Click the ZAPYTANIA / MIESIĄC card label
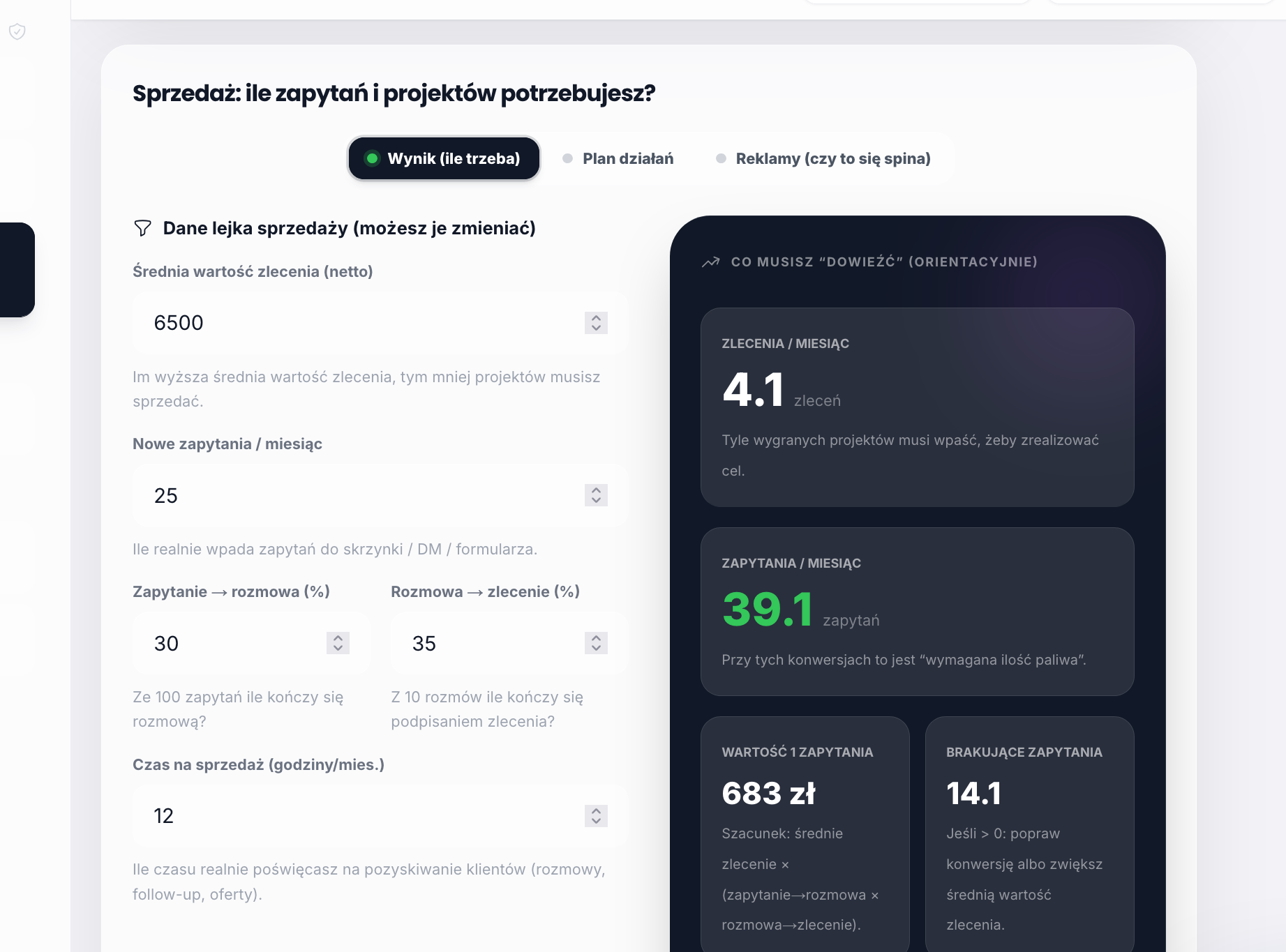 tap(791, 564)
